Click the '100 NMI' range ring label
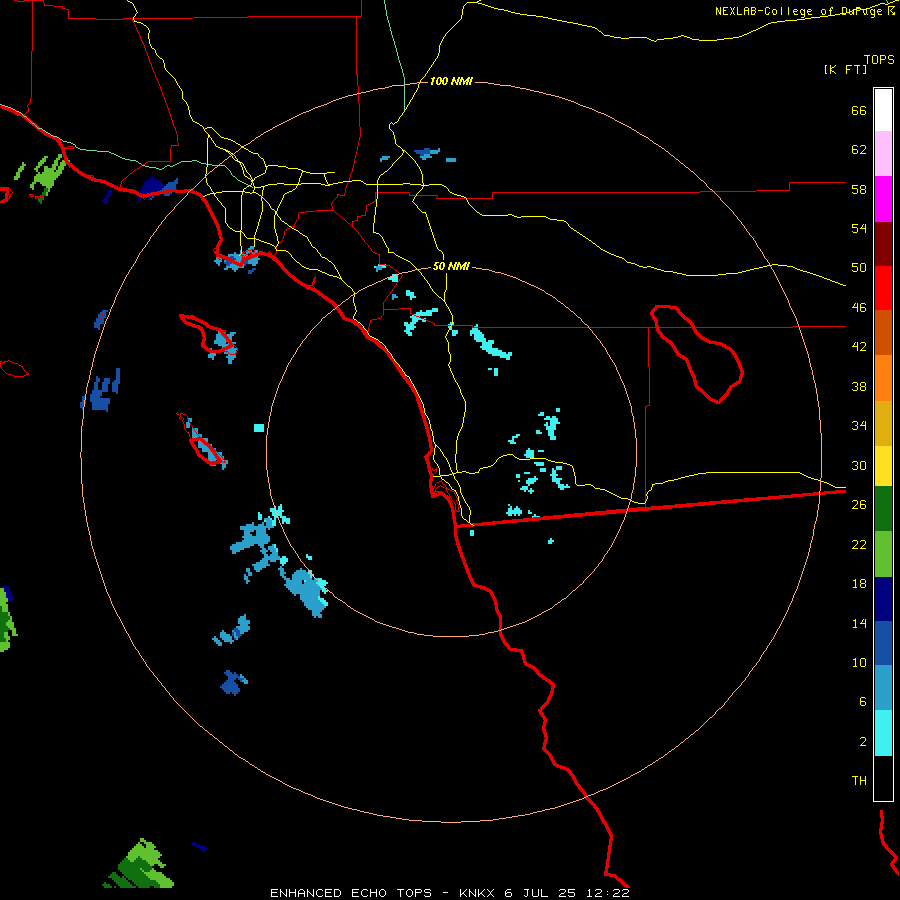 [x=451, y=82]
